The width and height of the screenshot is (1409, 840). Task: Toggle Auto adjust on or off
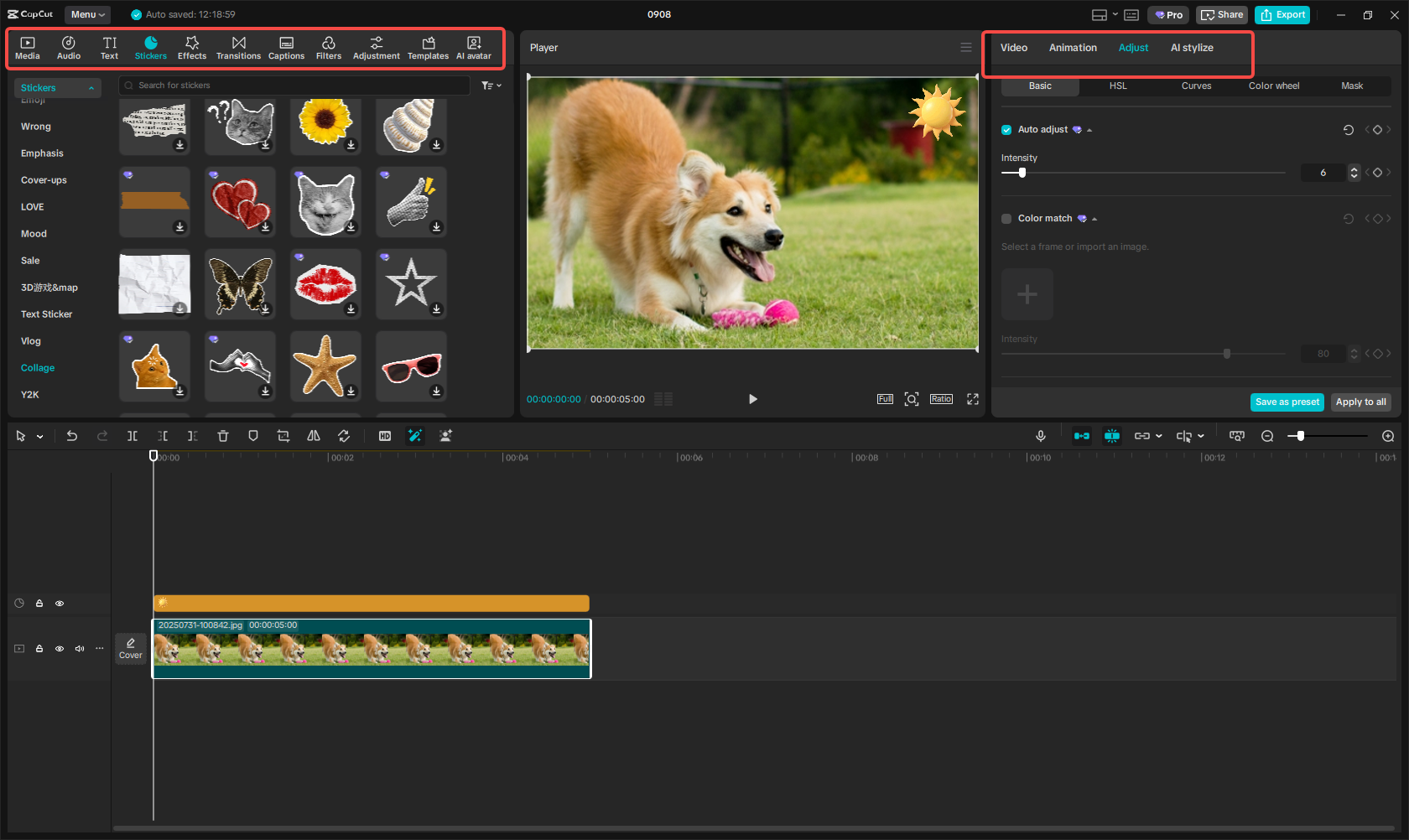pos(1006,129)
